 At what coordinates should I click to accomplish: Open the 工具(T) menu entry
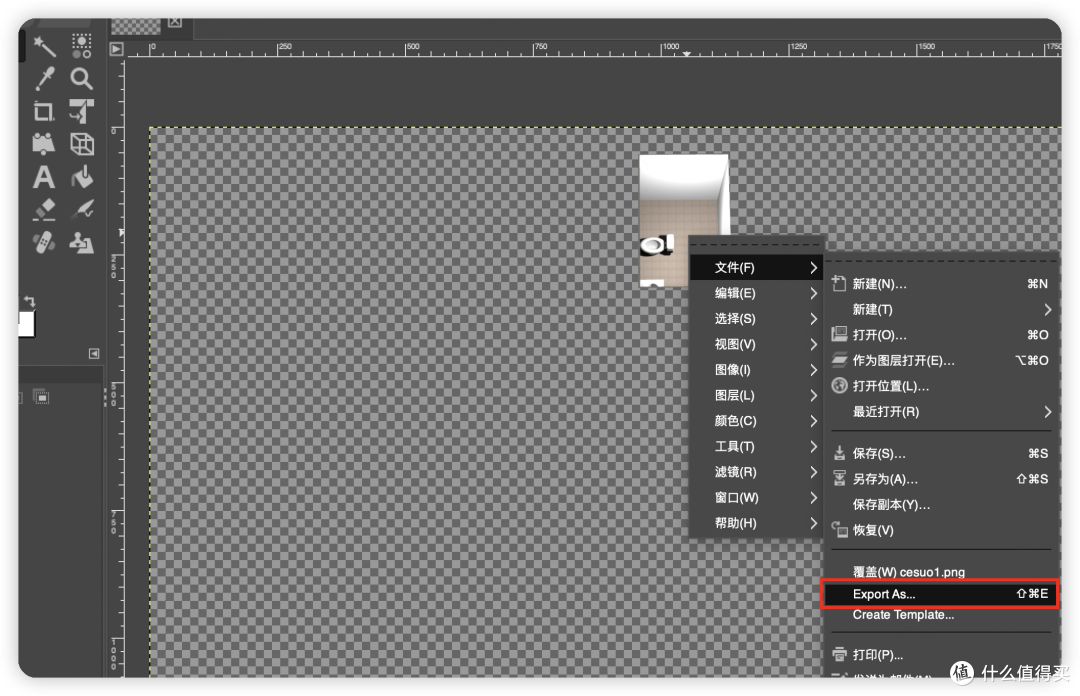pos(756,447)
